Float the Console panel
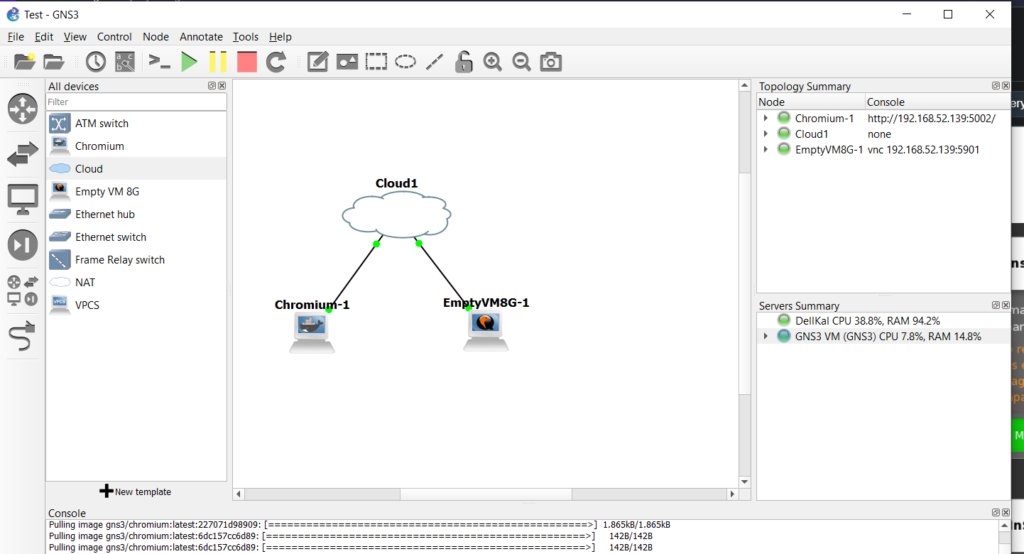This screenshot has height=554, width=1024. tap(995, 513)
